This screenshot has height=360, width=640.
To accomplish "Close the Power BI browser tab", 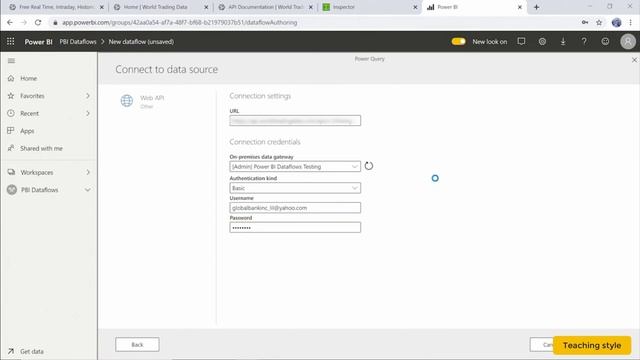I will point(520,7).
